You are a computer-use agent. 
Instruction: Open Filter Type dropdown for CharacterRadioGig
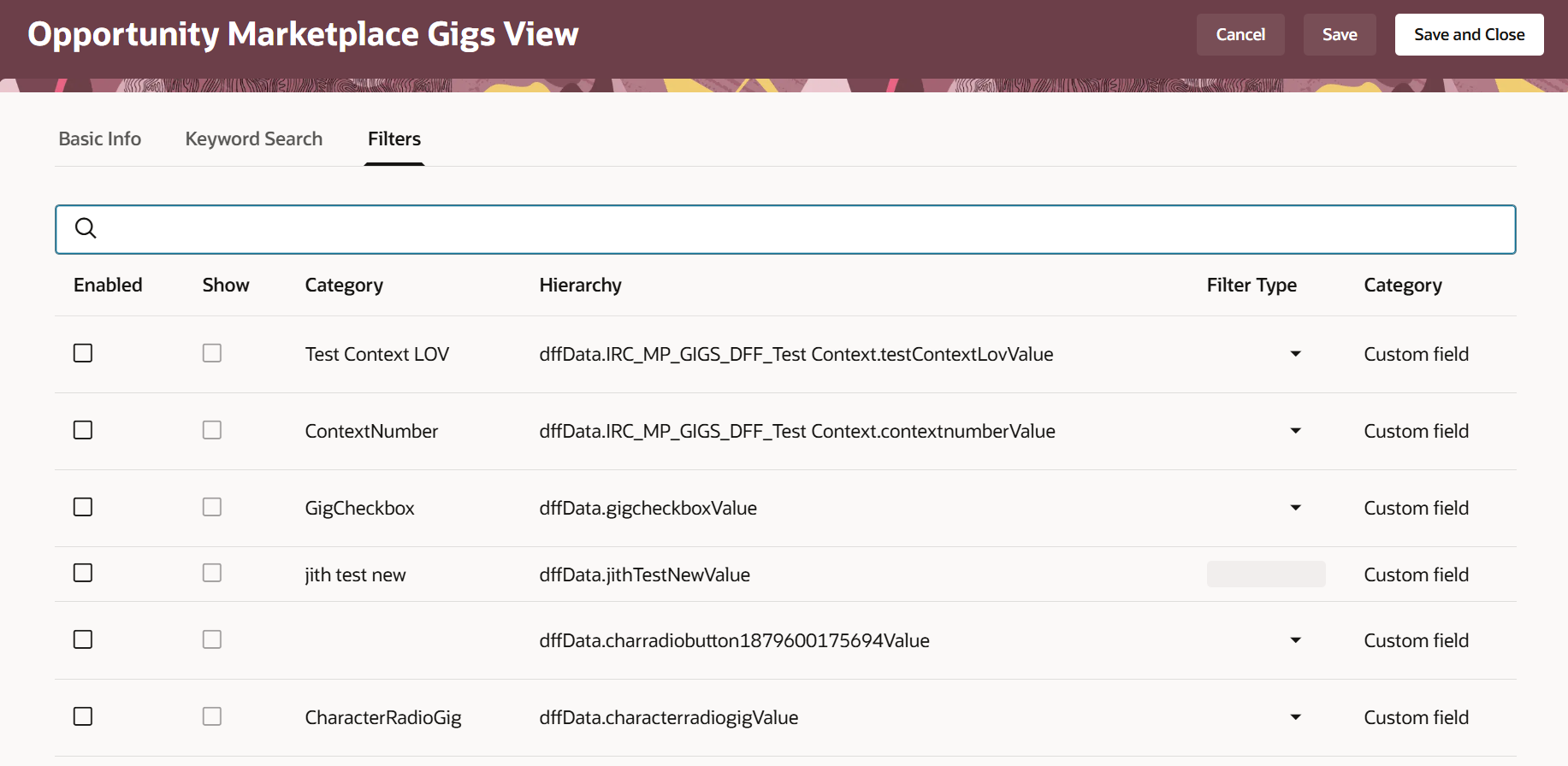click(x=1295, y=717)
